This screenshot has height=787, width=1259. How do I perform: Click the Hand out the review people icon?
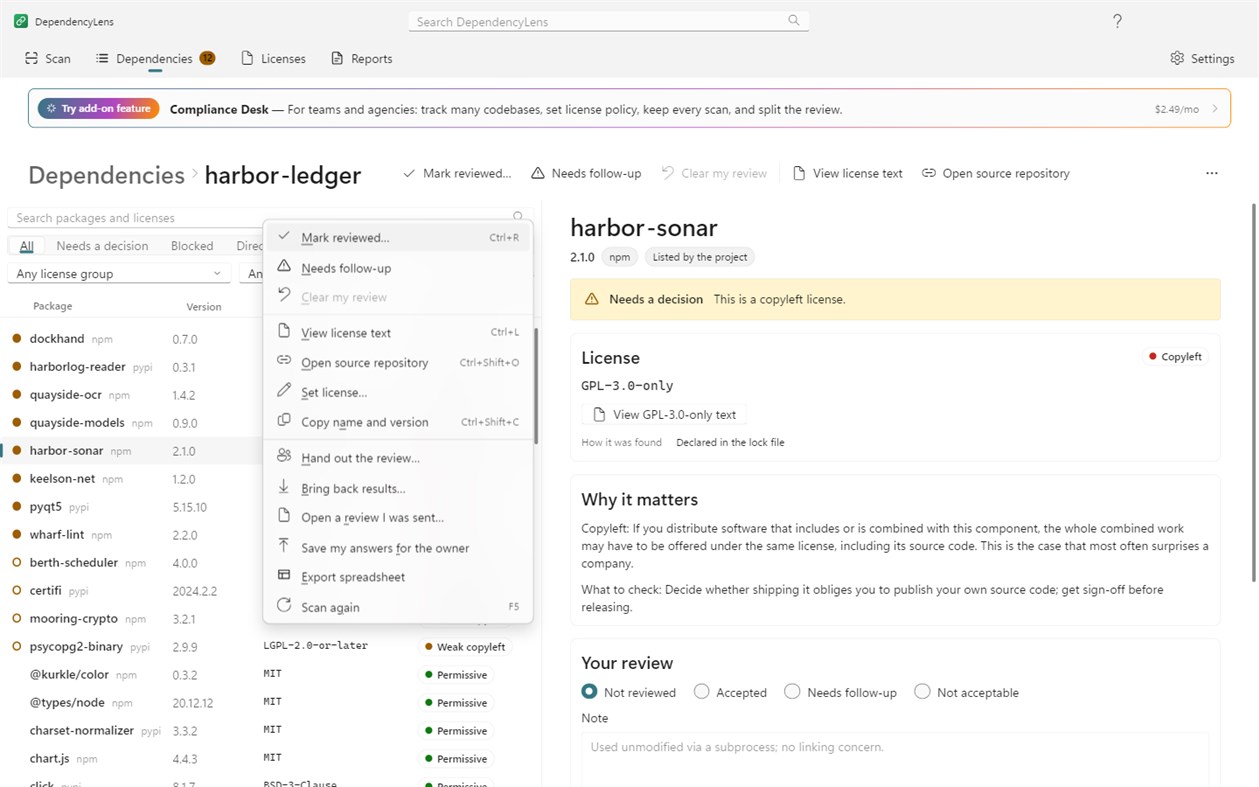(x=284, y=457)
